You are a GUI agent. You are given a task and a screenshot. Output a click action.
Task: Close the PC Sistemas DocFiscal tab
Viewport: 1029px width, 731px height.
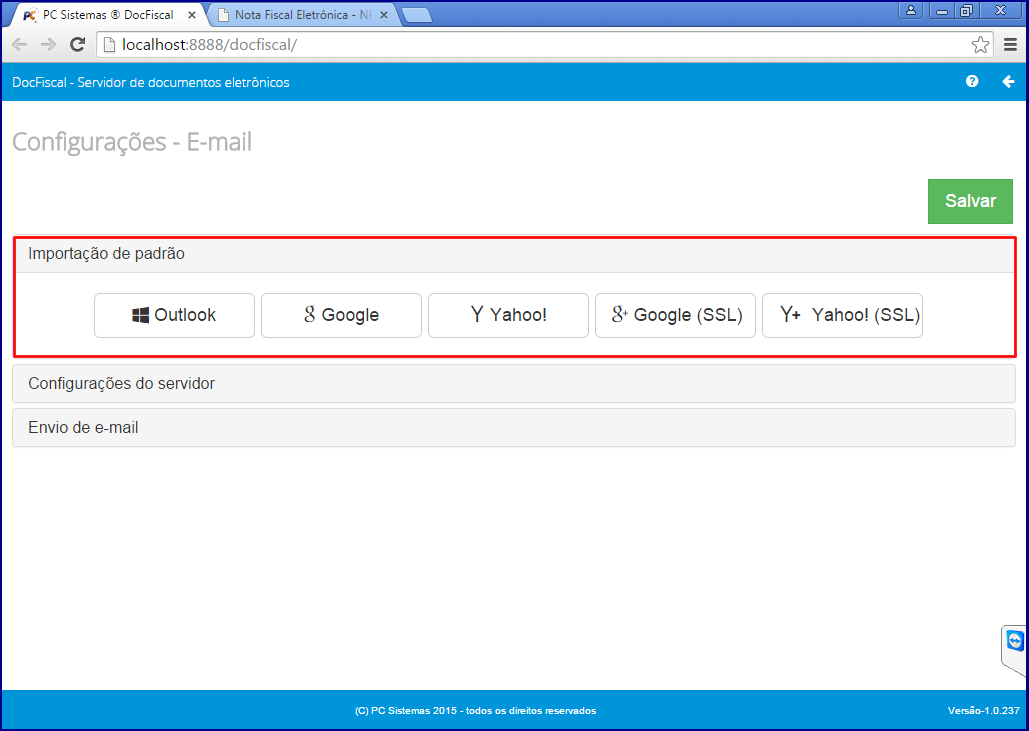[192, 14]
